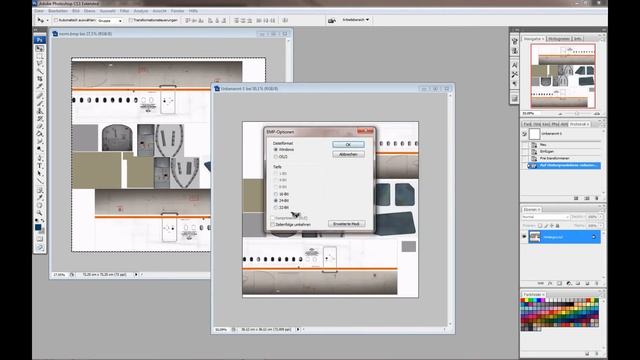The height and width of the screenshot is (360, 640).
Task: Open the Filter menu
Action: coord(124,11)
